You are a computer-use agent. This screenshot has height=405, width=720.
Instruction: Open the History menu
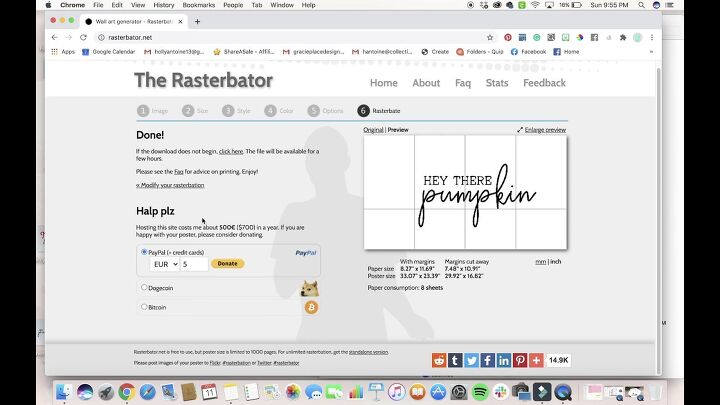pos(163,5)
